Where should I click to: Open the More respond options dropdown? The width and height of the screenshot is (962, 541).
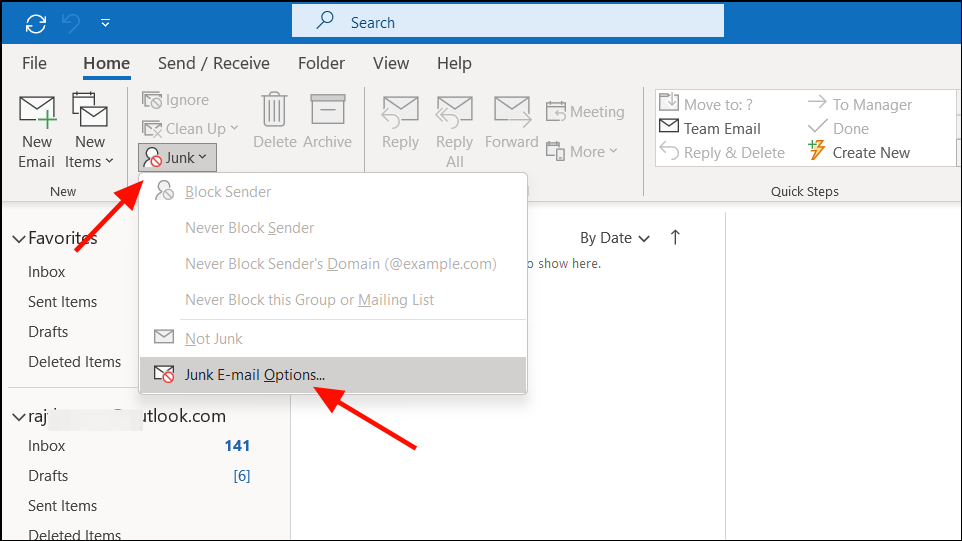(582, 152)
